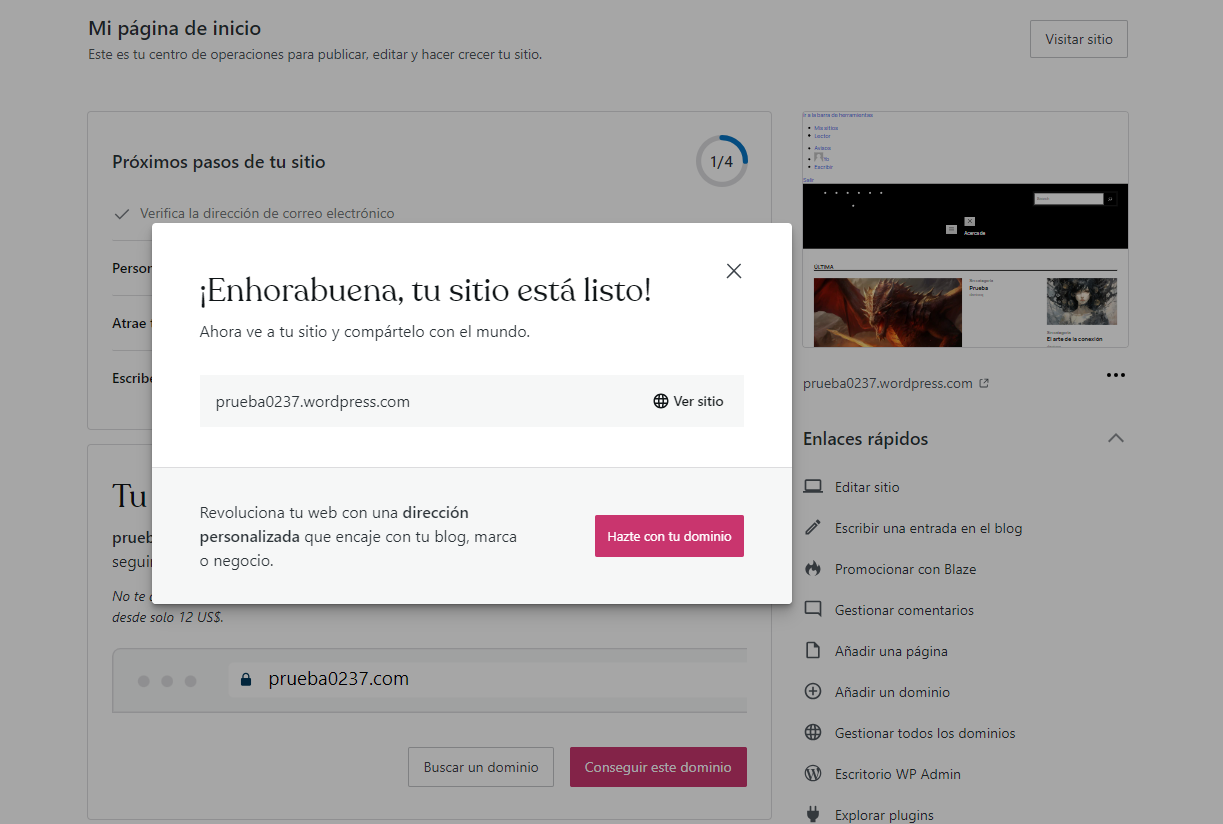Close the congratulations dialog with the X
Viewport: 1223px width, 824px height.
[734, 271]
